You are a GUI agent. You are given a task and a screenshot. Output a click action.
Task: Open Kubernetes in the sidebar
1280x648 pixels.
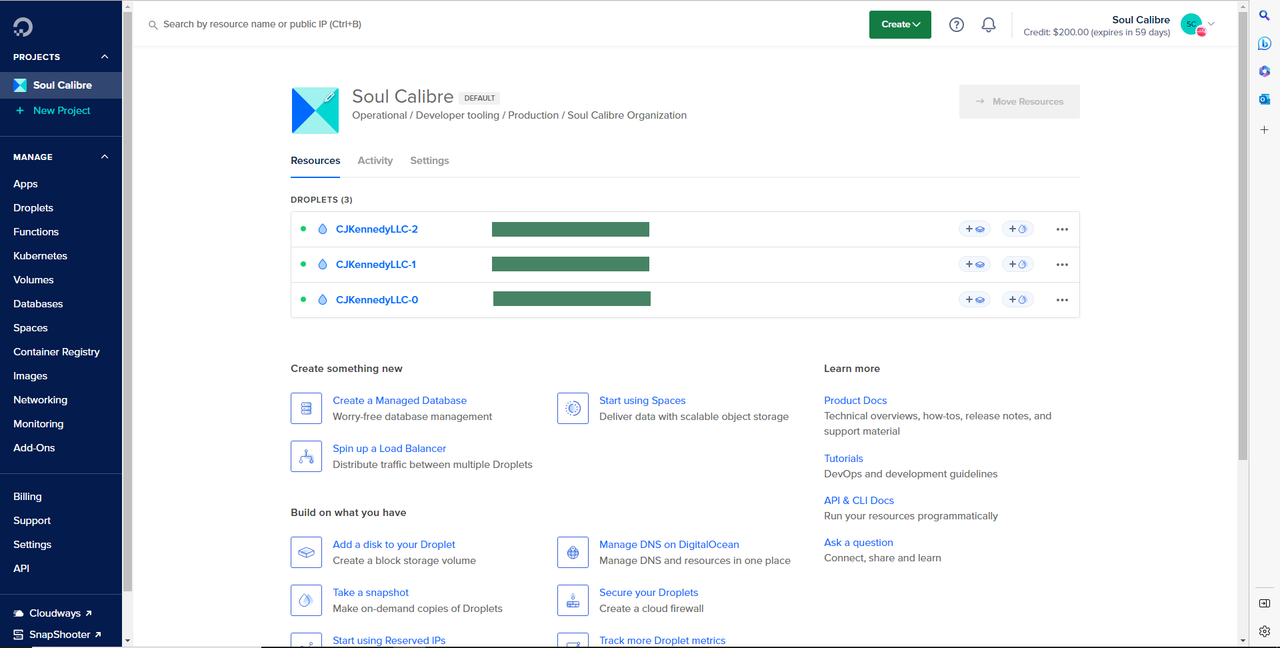[42, 256]
